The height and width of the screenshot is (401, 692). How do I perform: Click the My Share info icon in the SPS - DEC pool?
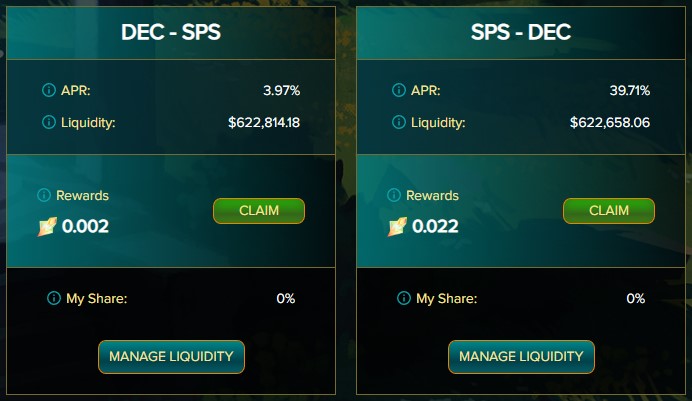(404, 298)
